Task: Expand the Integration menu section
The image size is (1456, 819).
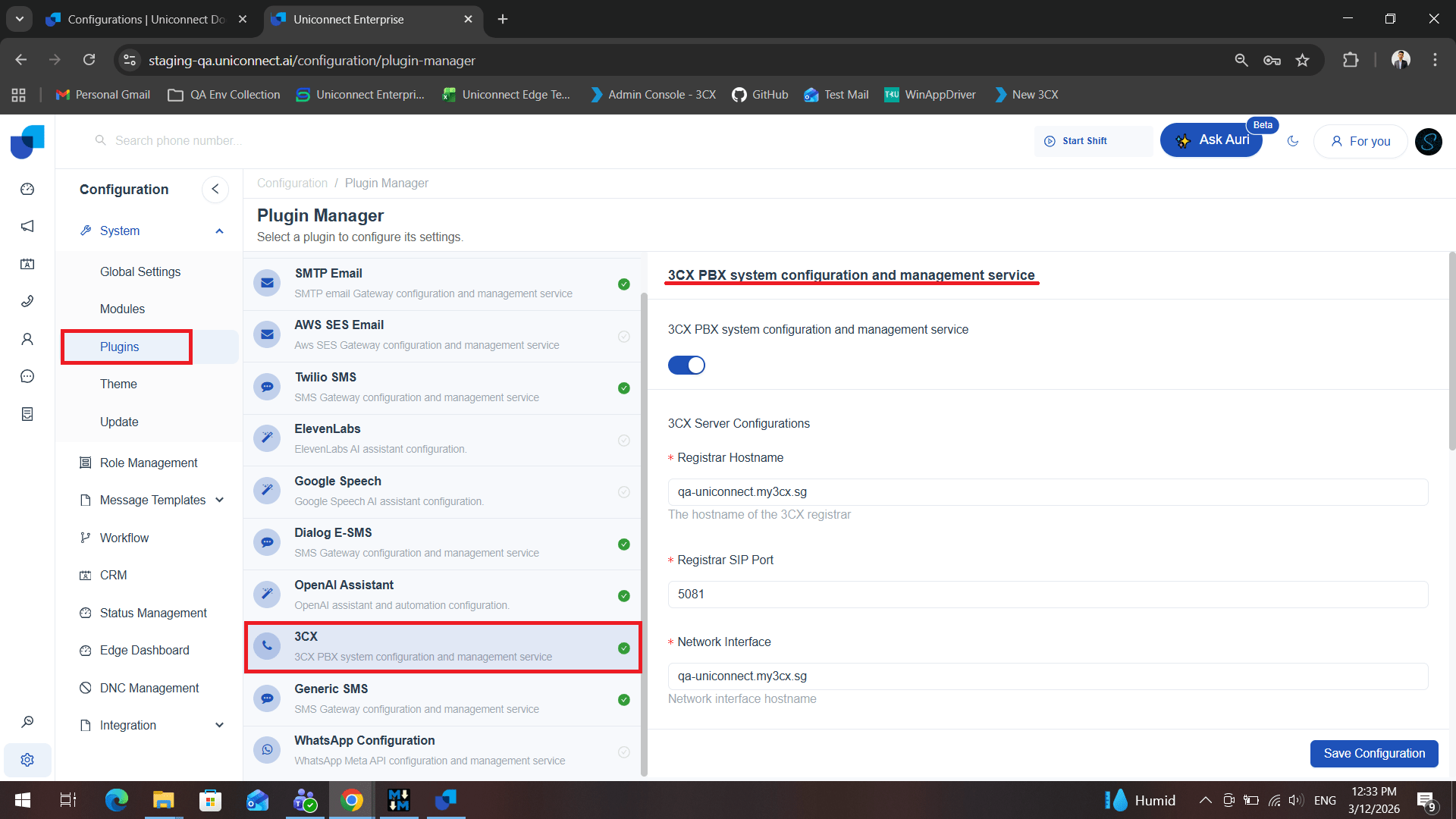Action: coord(219,725)
